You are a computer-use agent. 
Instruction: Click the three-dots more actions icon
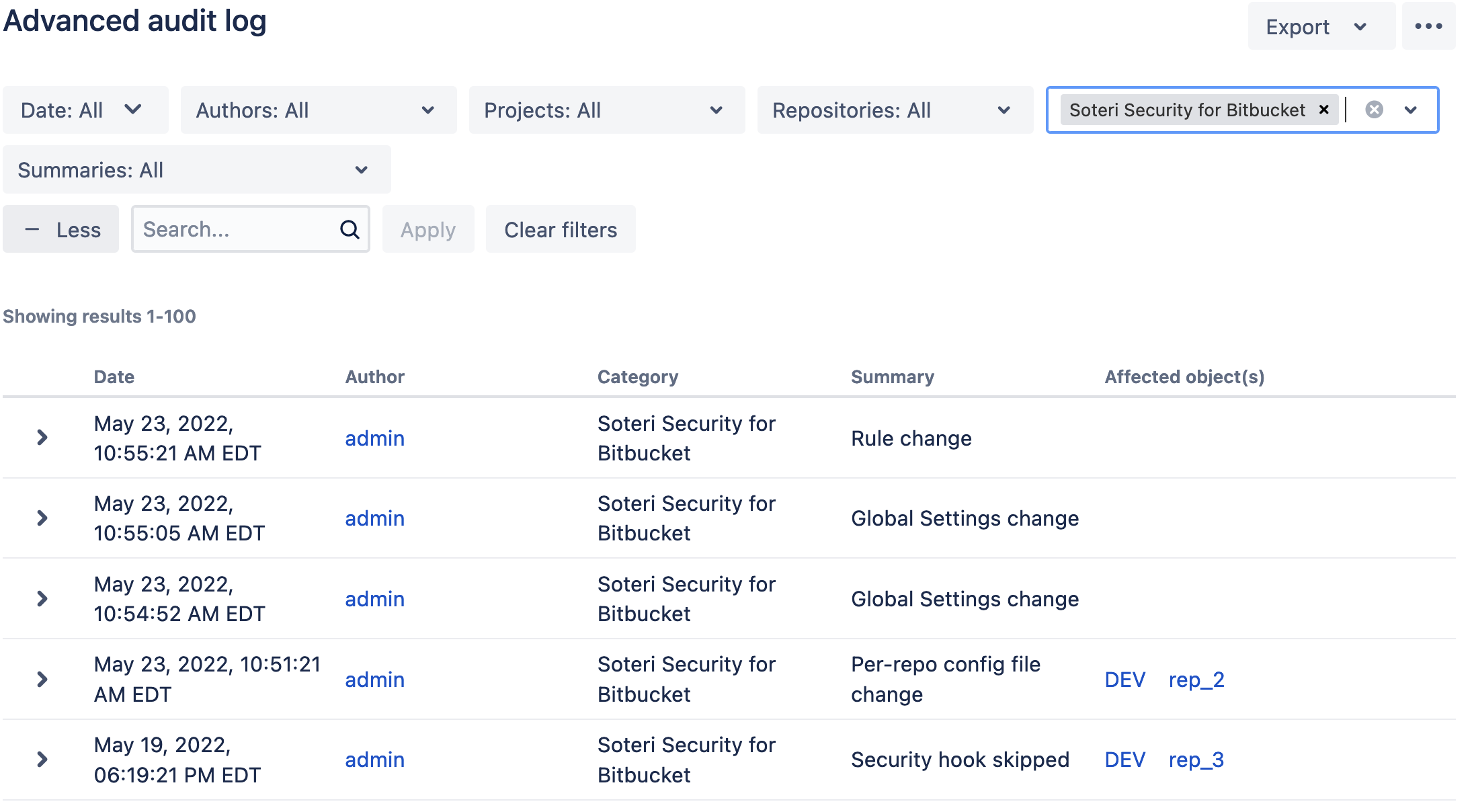pyautogui.click(x=1428, y=26)
